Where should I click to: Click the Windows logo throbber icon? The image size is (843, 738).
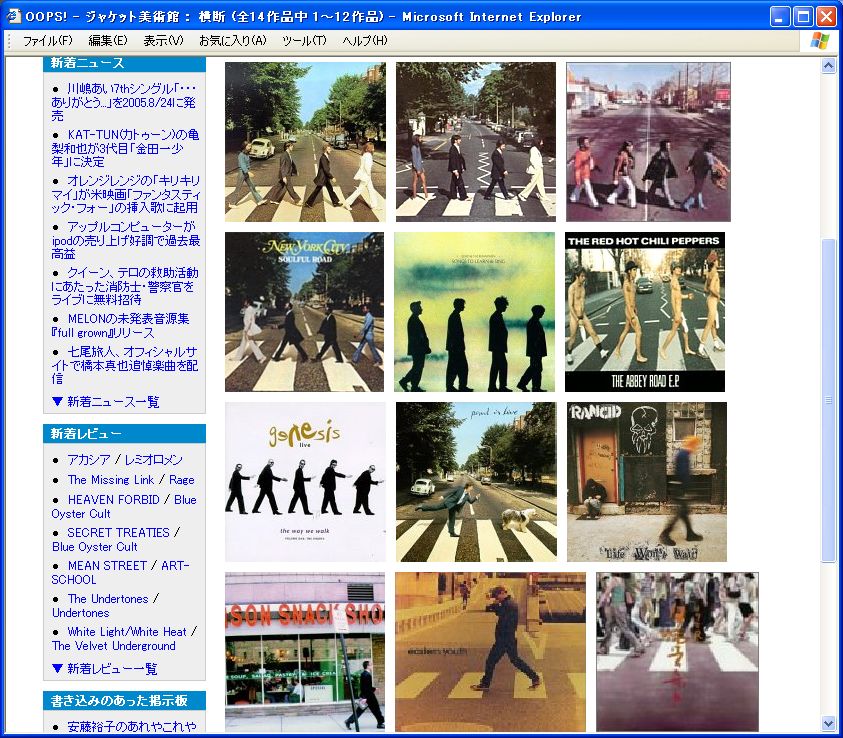820,40
